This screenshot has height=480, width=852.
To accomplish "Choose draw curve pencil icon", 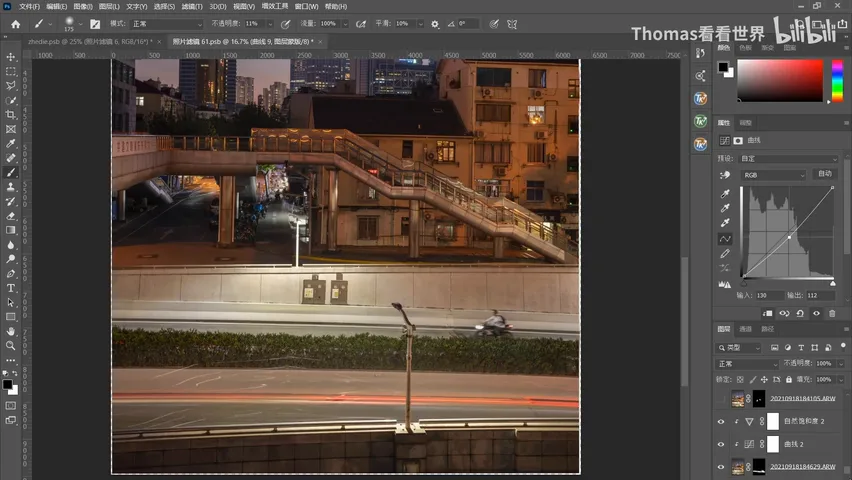I will pyautogui.click(x=725, y=253).
